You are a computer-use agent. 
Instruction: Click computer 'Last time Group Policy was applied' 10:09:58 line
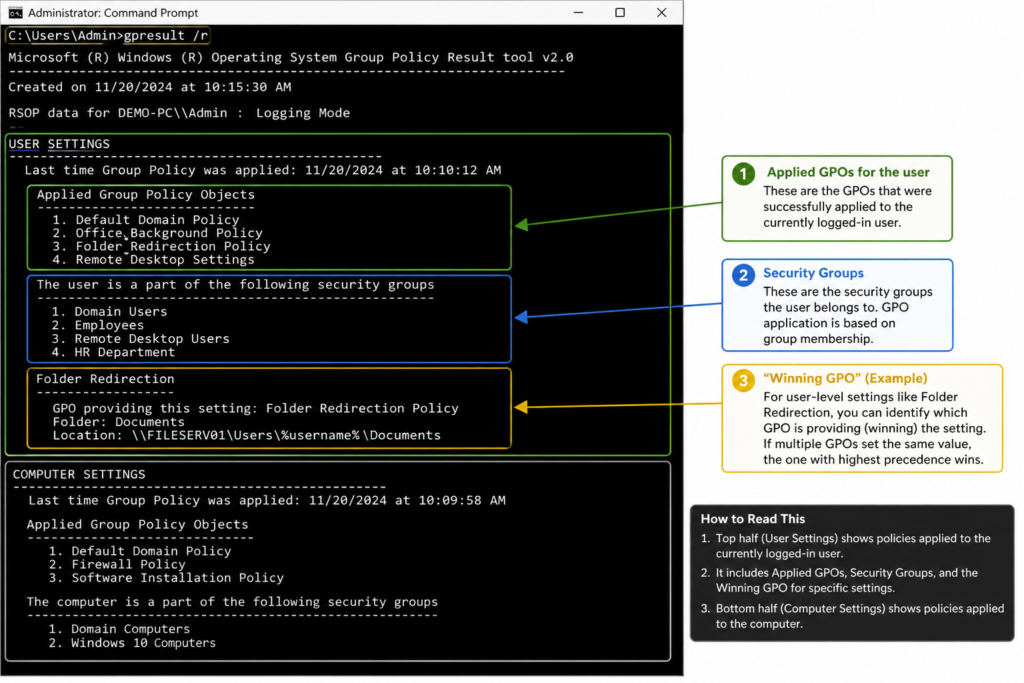[x=266, y=501]
